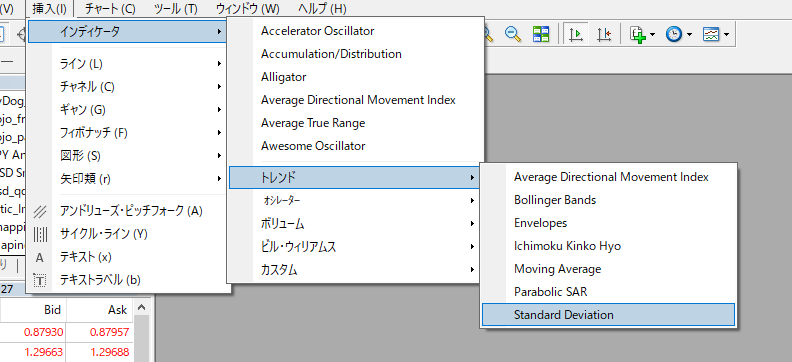Open the チャート (C) menu
This screenshot has height=362, width=792.
click(x=110, y=9)
